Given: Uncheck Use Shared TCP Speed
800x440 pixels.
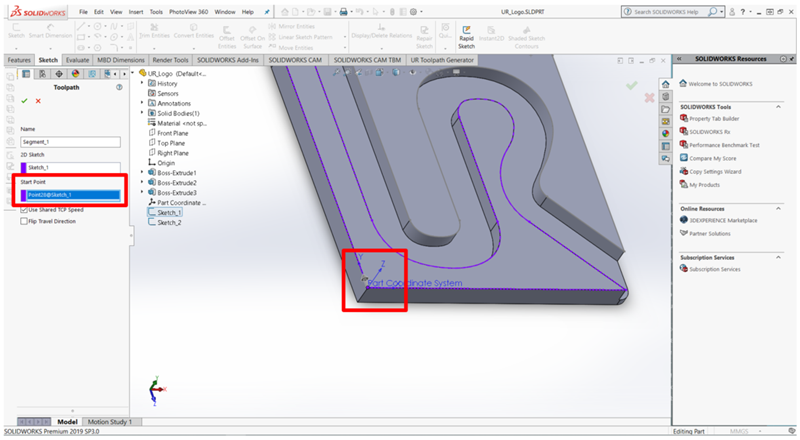Looking at the screenshot, I should click(24, 210).
